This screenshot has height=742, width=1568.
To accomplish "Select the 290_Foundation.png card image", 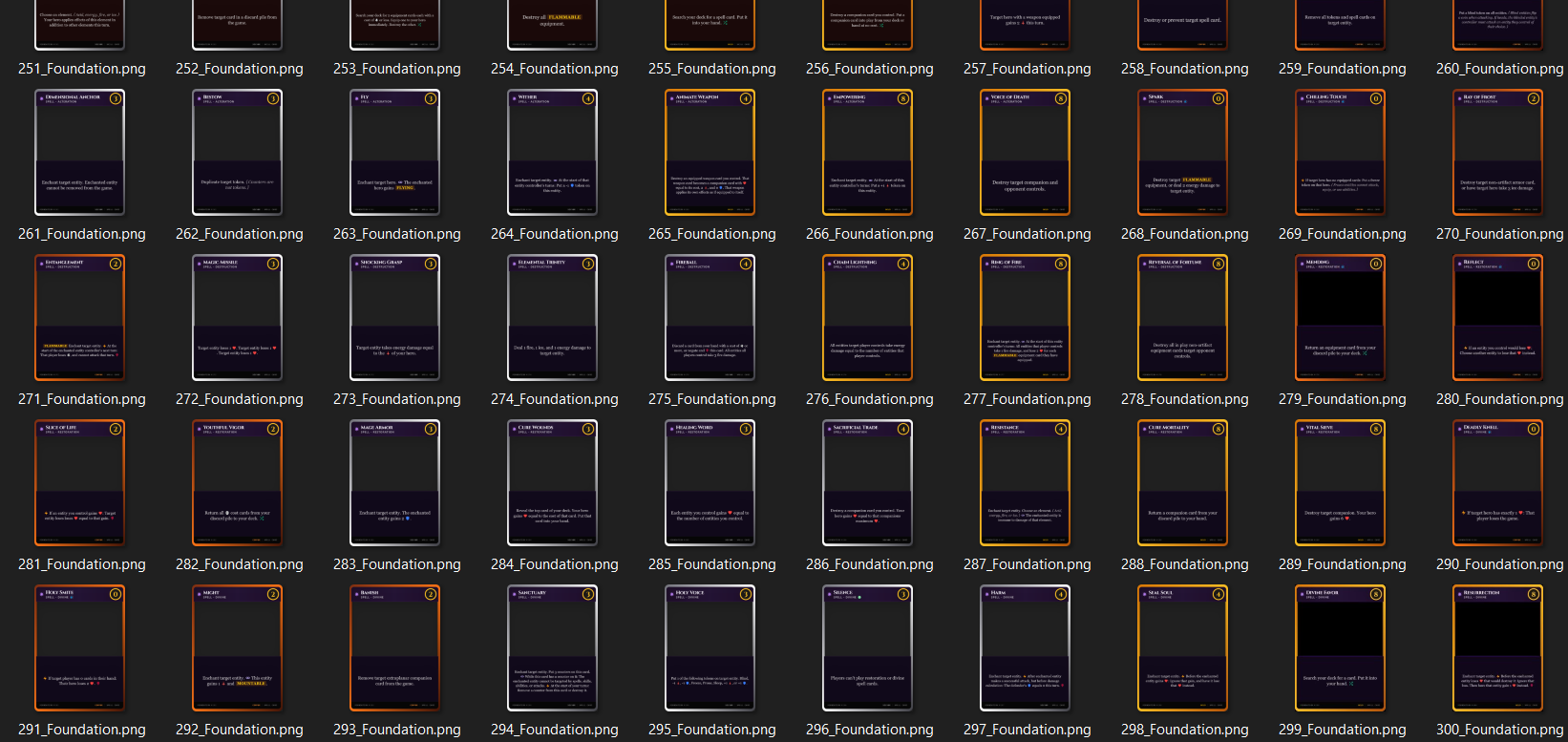I will [x=1498, y=483].
